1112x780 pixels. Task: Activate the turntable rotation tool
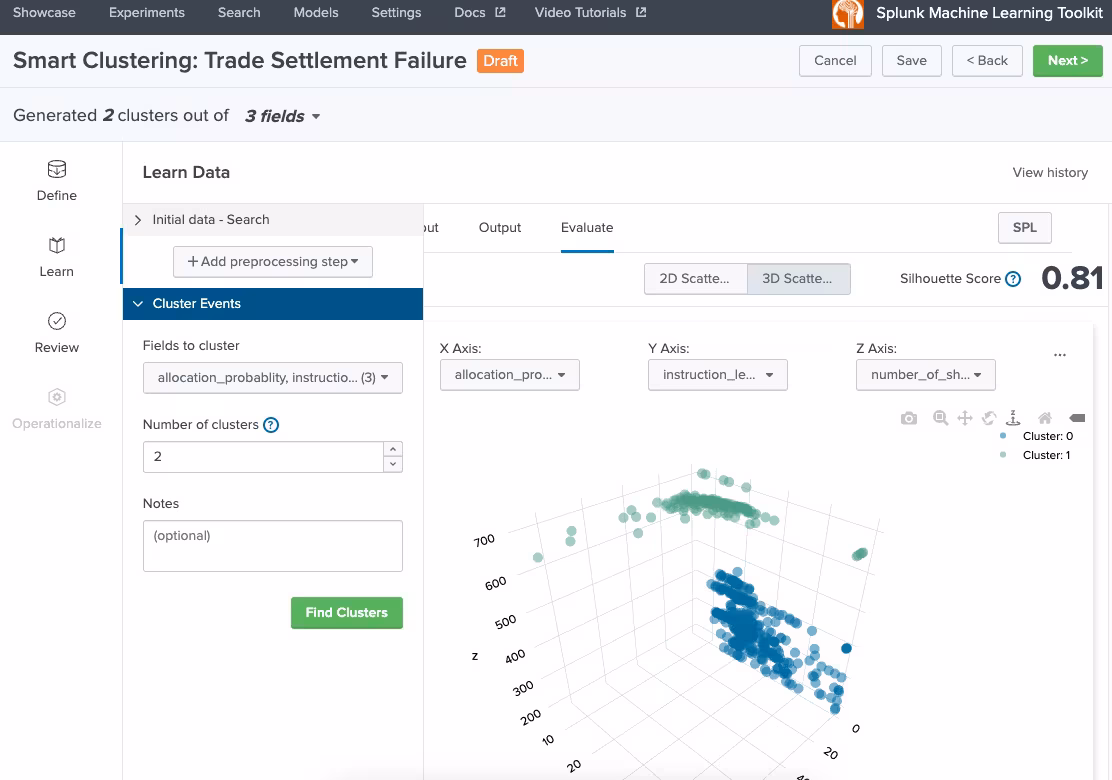(1013, 418)
